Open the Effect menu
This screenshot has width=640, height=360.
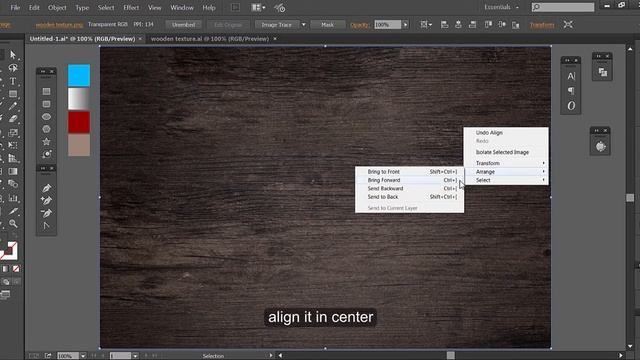(x=131, y=7)
